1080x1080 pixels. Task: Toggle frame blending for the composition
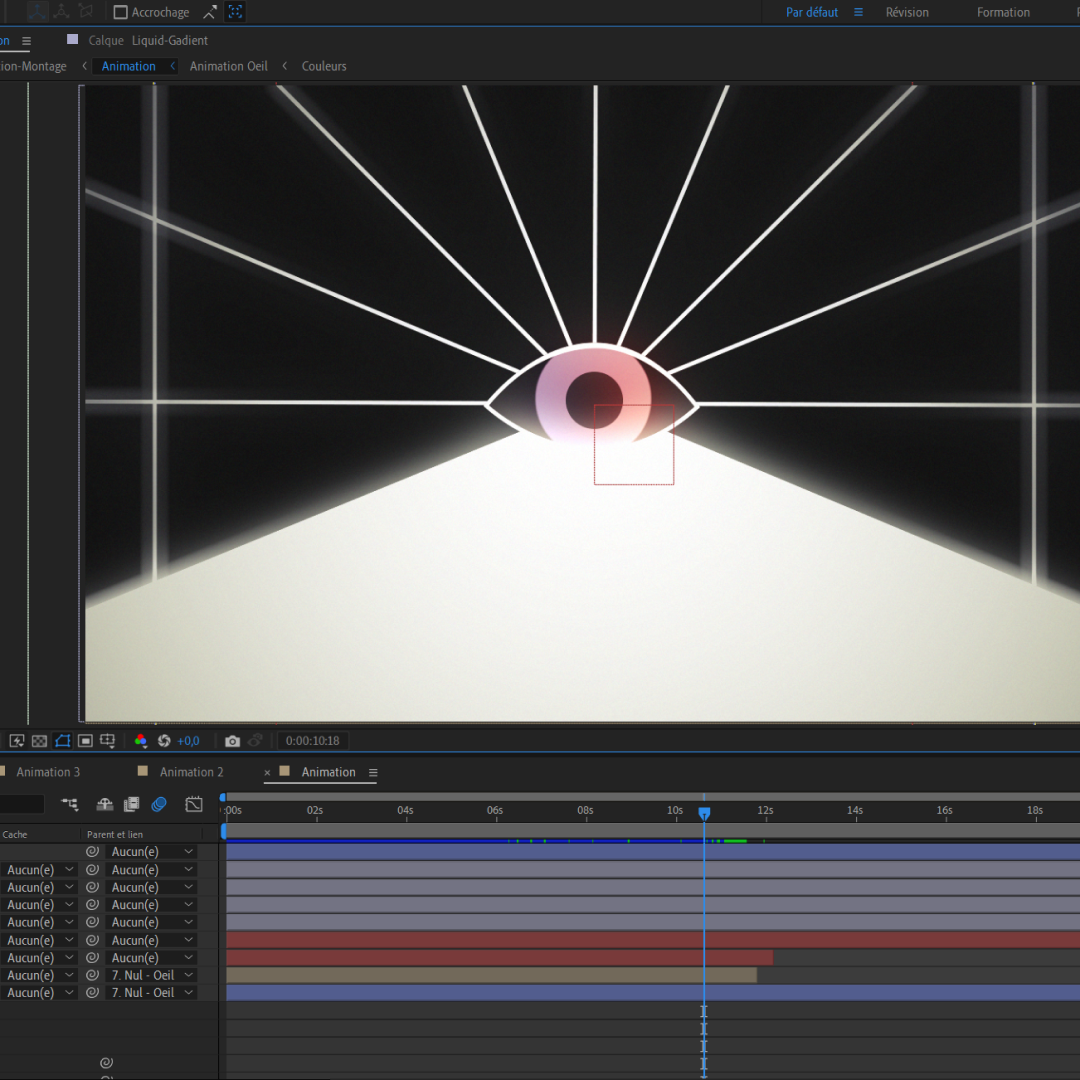click(x=131, y=804)
